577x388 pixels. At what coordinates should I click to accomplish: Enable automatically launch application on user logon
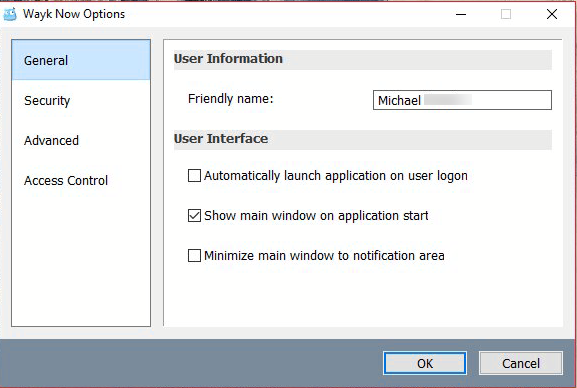point(194,176)
